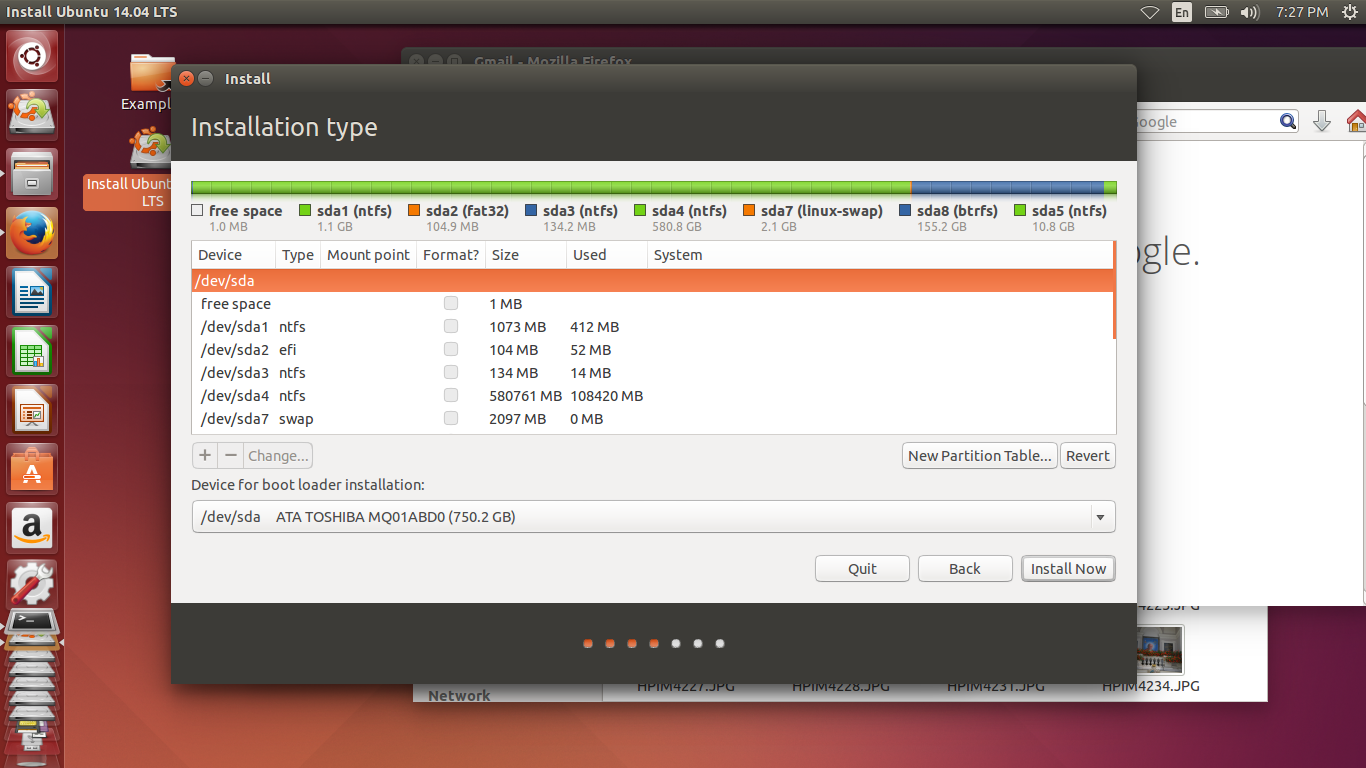Viewport: 1366px width, 768px height.
Task: Click the plus button to add partition
Action: [x=205, y=456]
